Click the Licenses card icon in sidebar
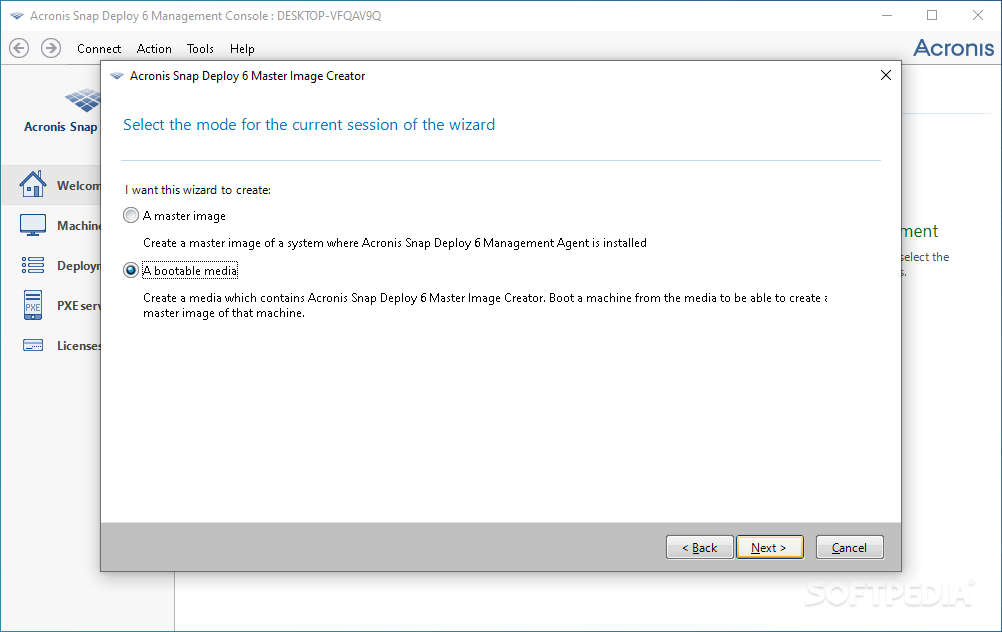Screen dimensions: 1002x632 point(33,345)
